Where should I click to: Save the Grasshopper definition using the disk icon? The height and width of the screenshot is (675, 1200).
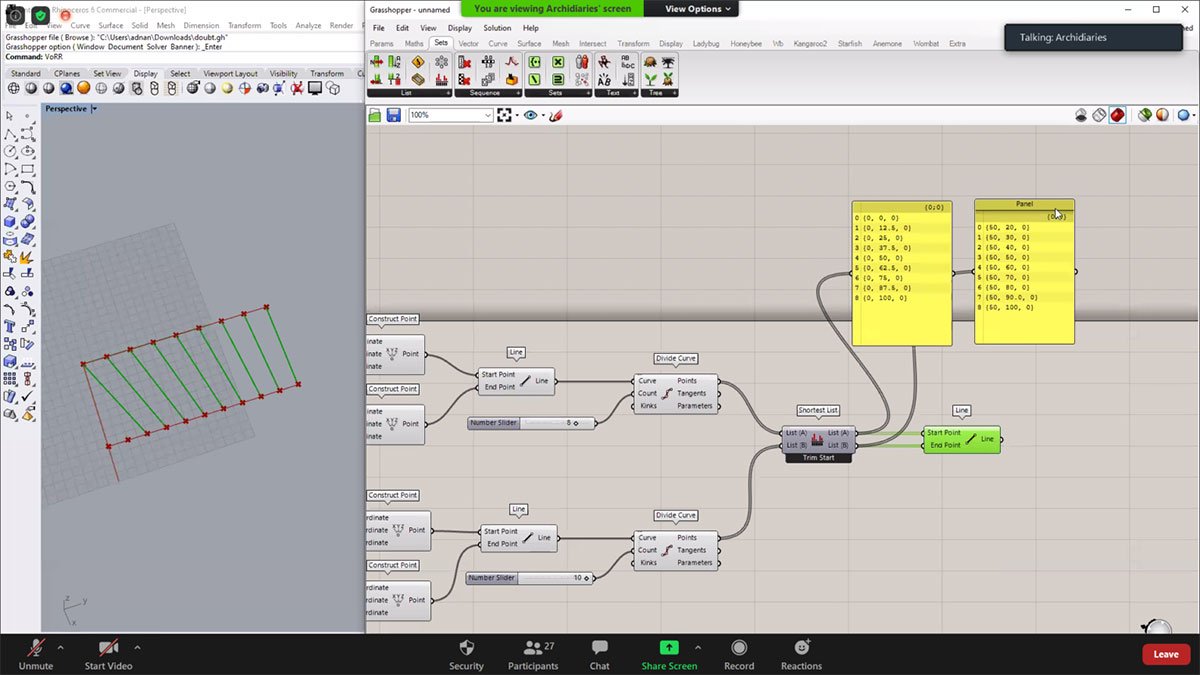[392, 114]
